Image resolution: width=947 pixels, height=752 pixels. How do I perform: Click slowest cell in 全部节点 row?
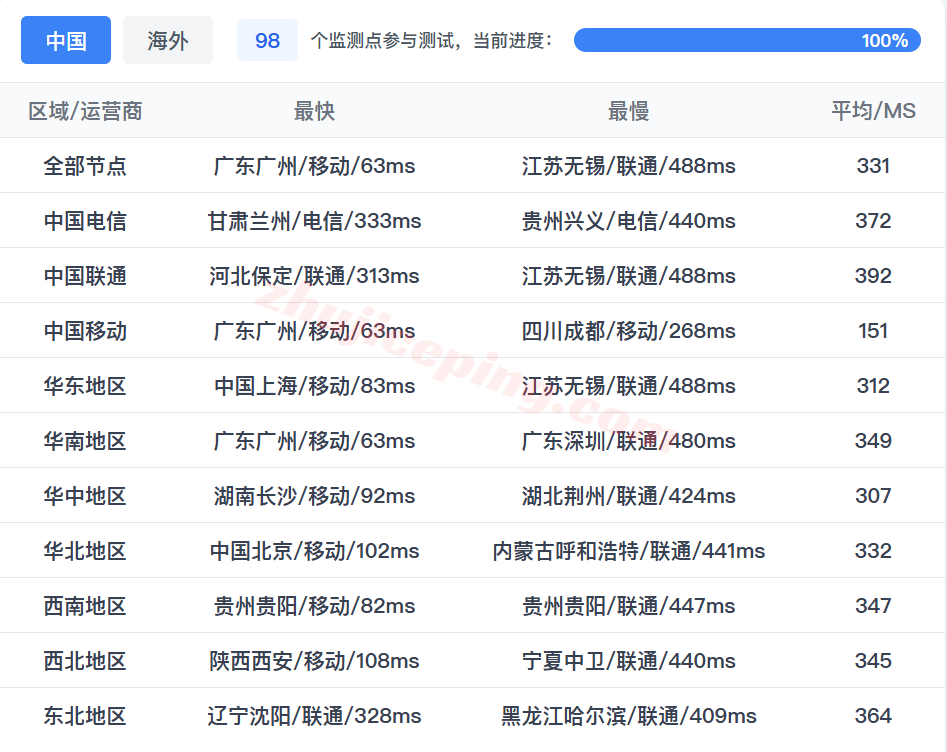click(628, 166)
